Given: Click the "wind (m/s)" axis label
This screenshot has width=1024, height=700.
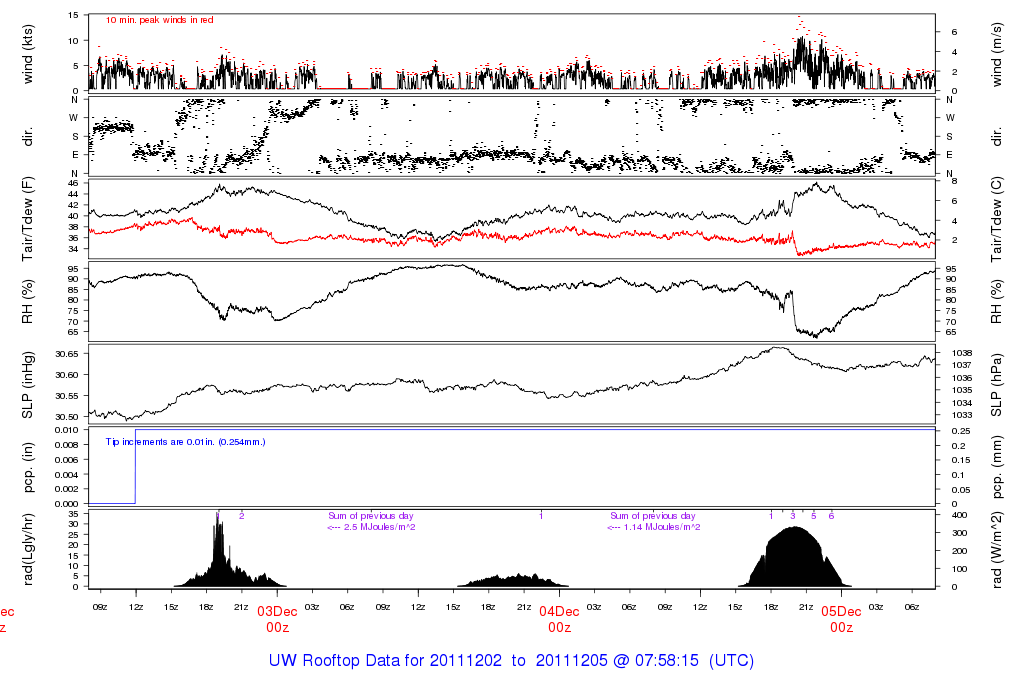Looking at the screenshot, I should point(996,54).
